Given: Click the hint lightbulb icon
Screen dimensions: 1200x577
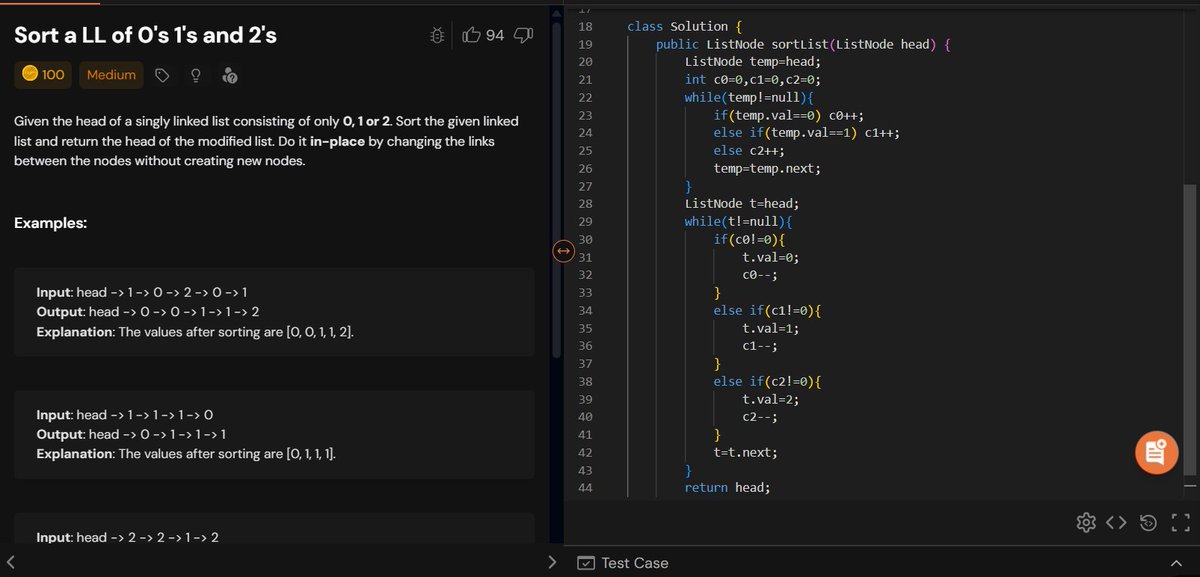Looking at the screenshot, I should 195,74.
